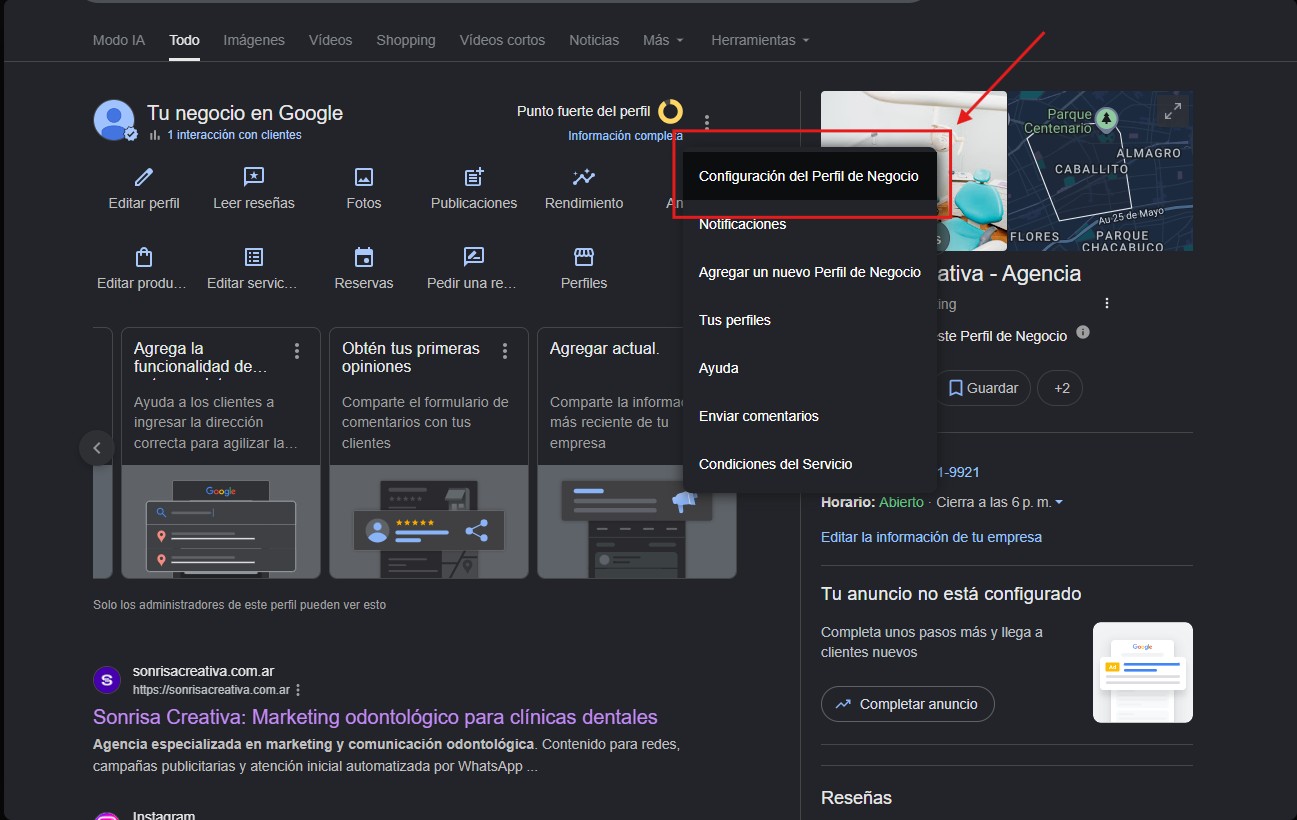
Task: Select 'Enviar comentarios' menu entry
Action: click(x=809, y=416)
